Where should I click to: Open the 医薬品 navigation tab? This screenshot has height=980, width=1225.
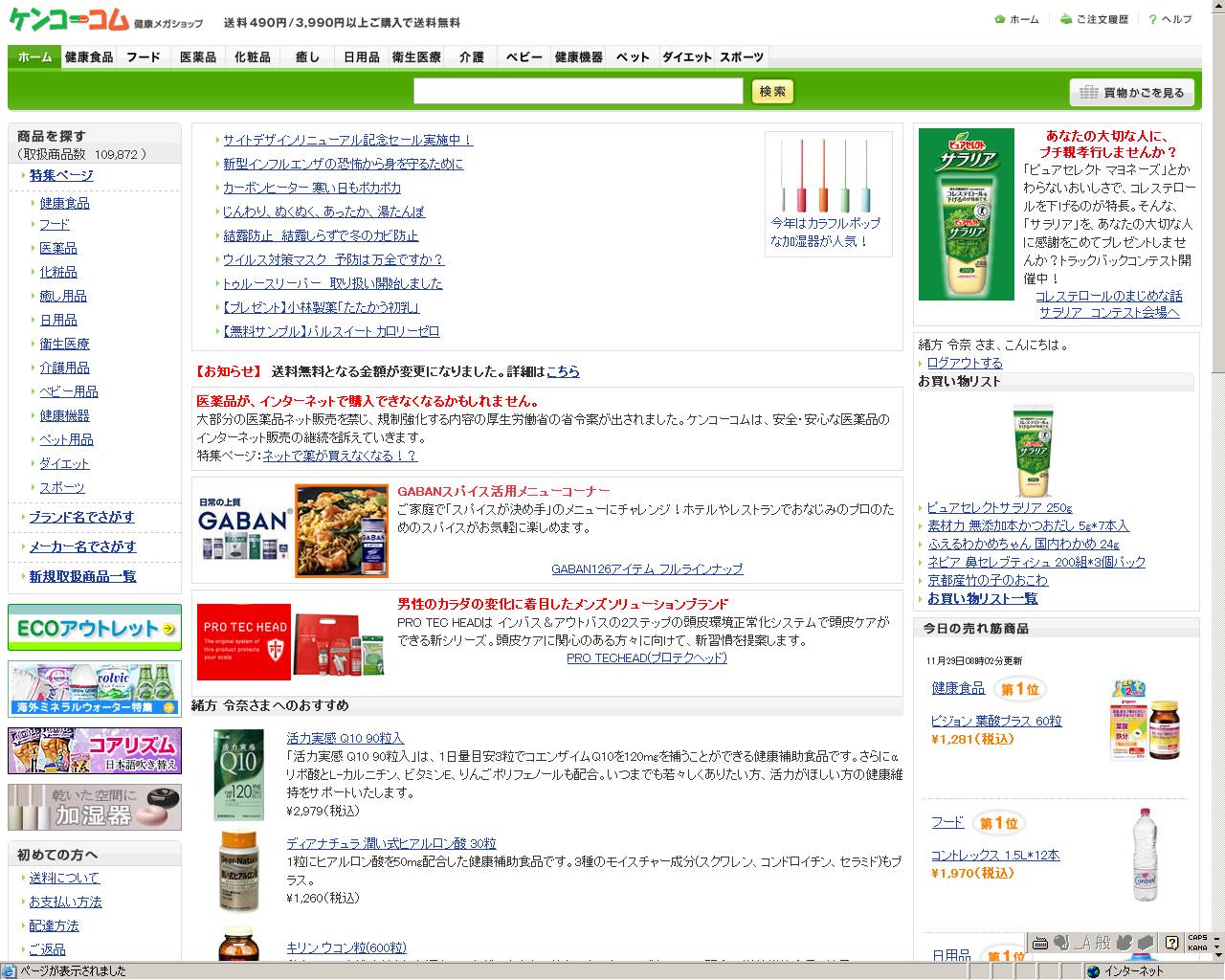pos(198,57)
